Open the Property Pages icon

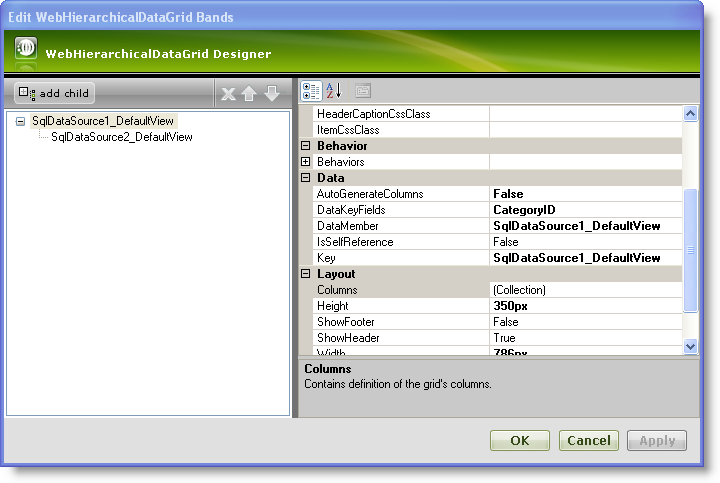click(362, 91)
